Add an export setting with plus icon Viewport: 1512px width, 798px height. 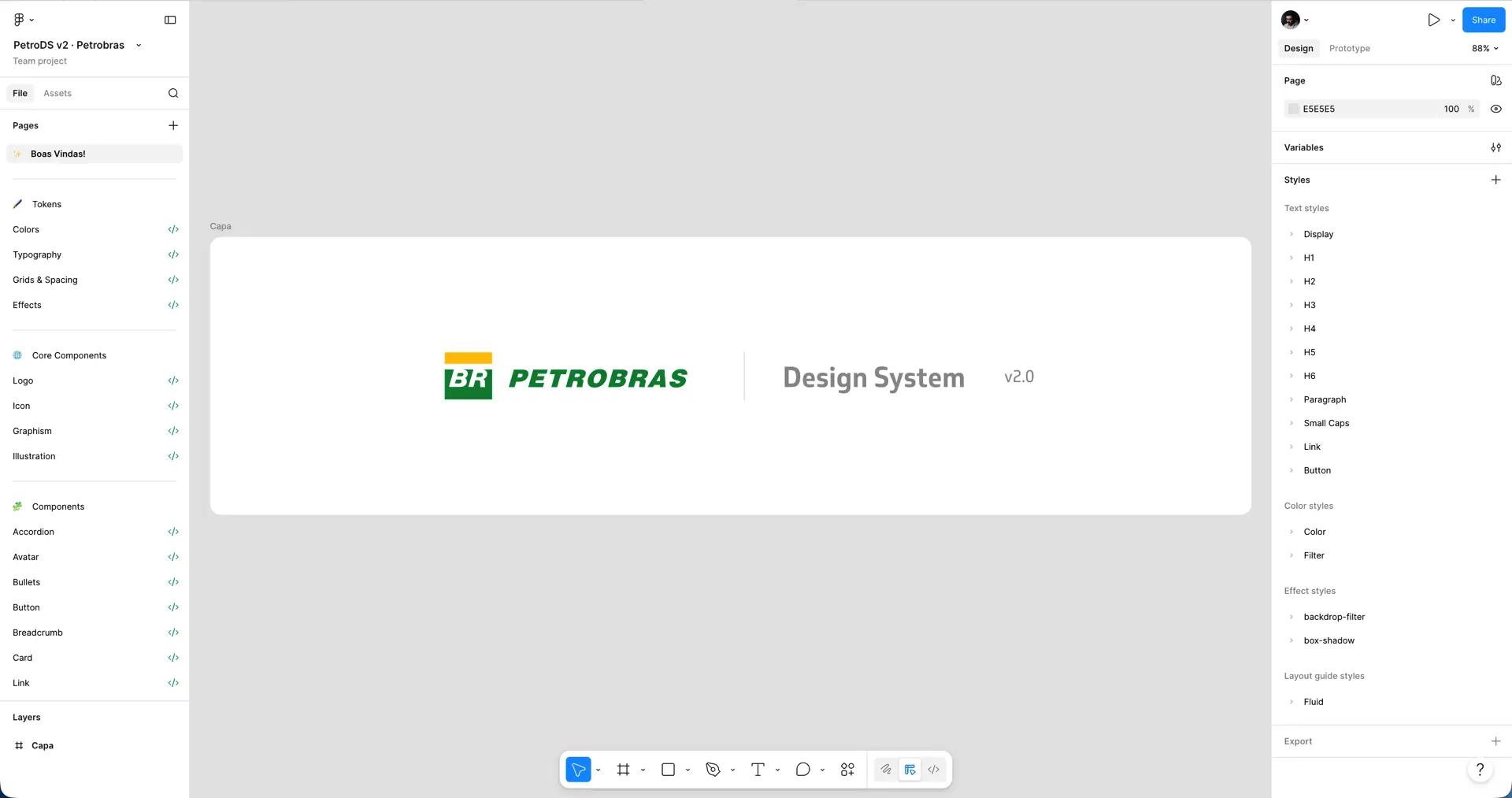click(1495, 741)
